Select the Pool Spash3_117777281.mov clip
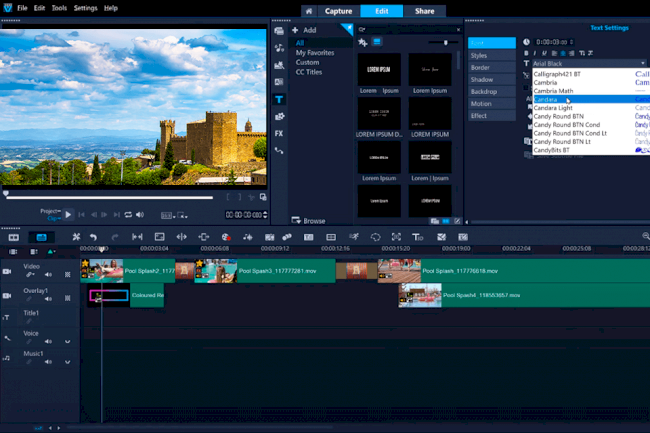 point(265,271)
